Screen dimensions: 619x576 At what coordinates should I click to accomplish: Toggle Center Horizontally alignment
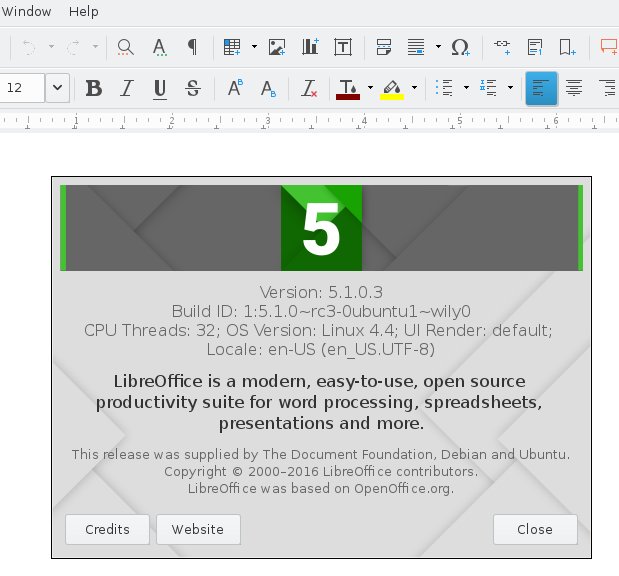[x=574, y=88]
